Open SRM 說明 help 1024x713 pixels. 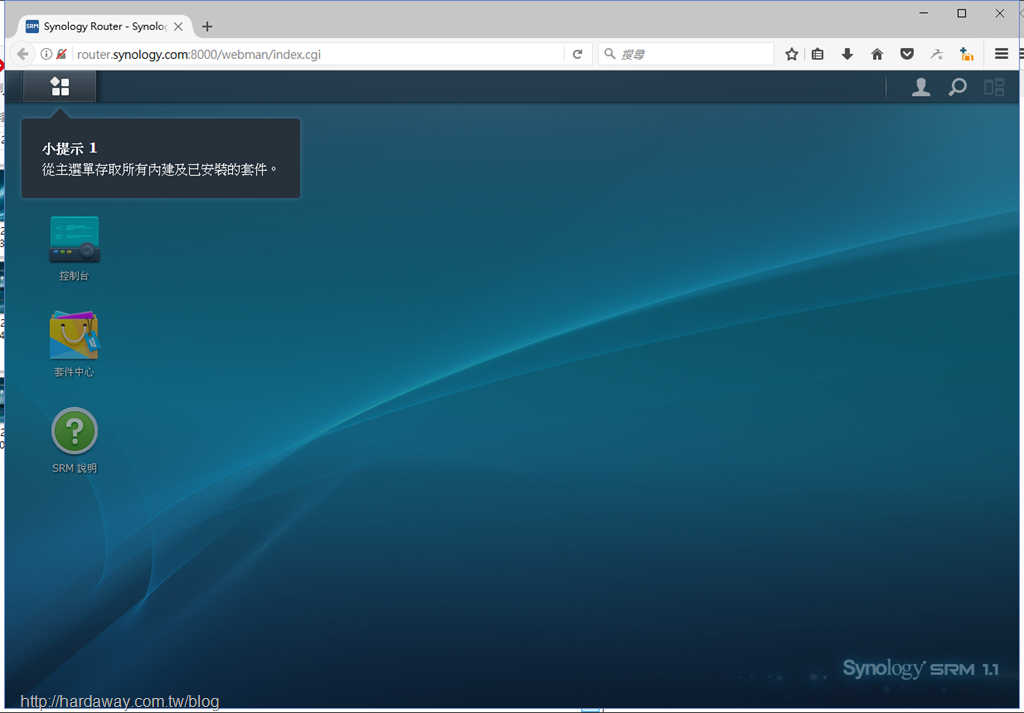74,440
